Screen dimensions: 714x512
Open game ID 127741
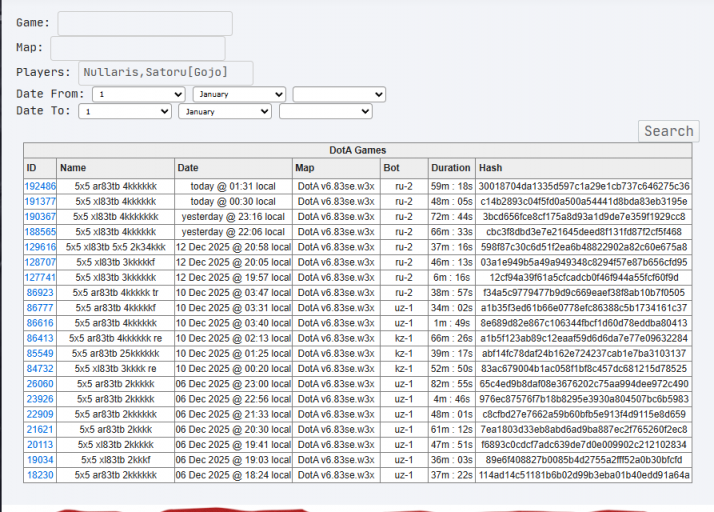(40, 277)
